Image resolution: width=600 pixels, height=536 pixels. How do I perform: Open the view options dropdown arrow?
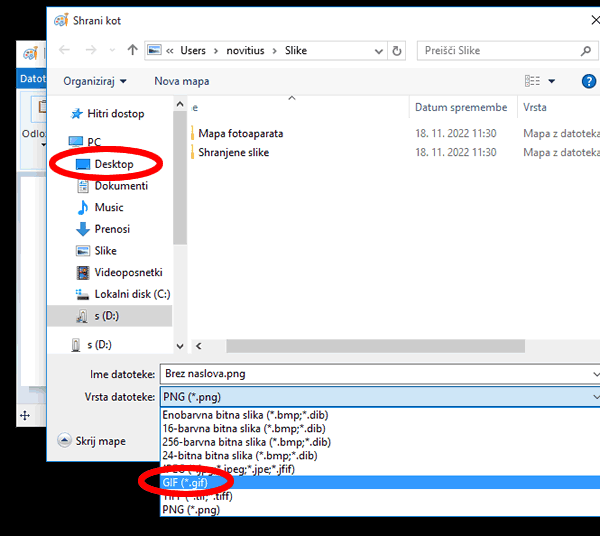551,81
